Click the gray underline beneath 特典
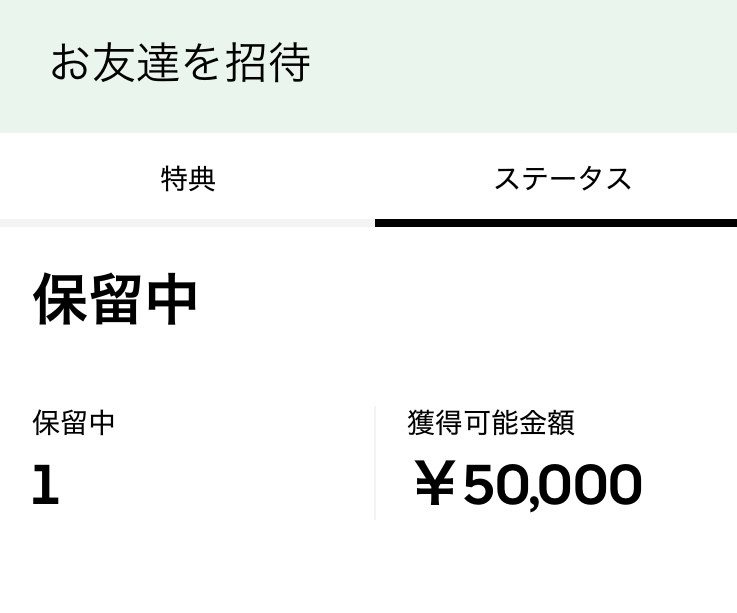737x613 pixels. [x=188, y=223]
